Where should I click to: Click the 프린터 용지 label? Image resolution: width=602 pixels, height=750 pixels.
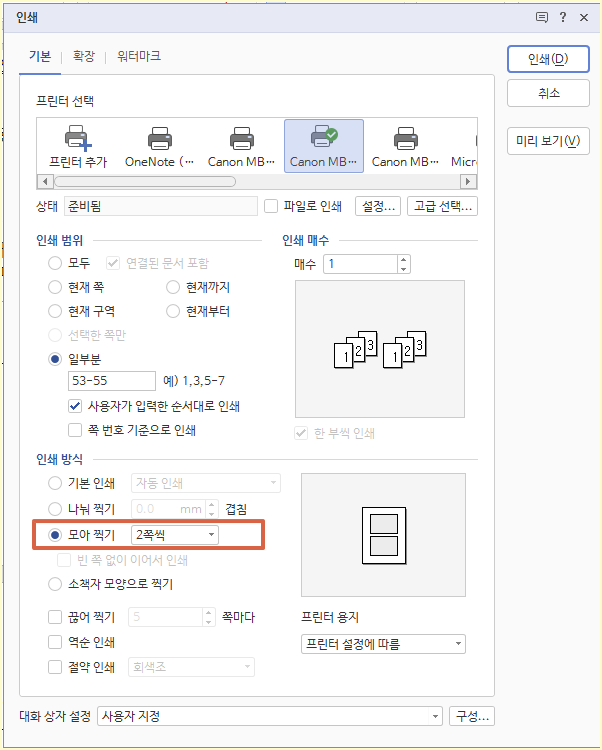(x=330, y=617)
